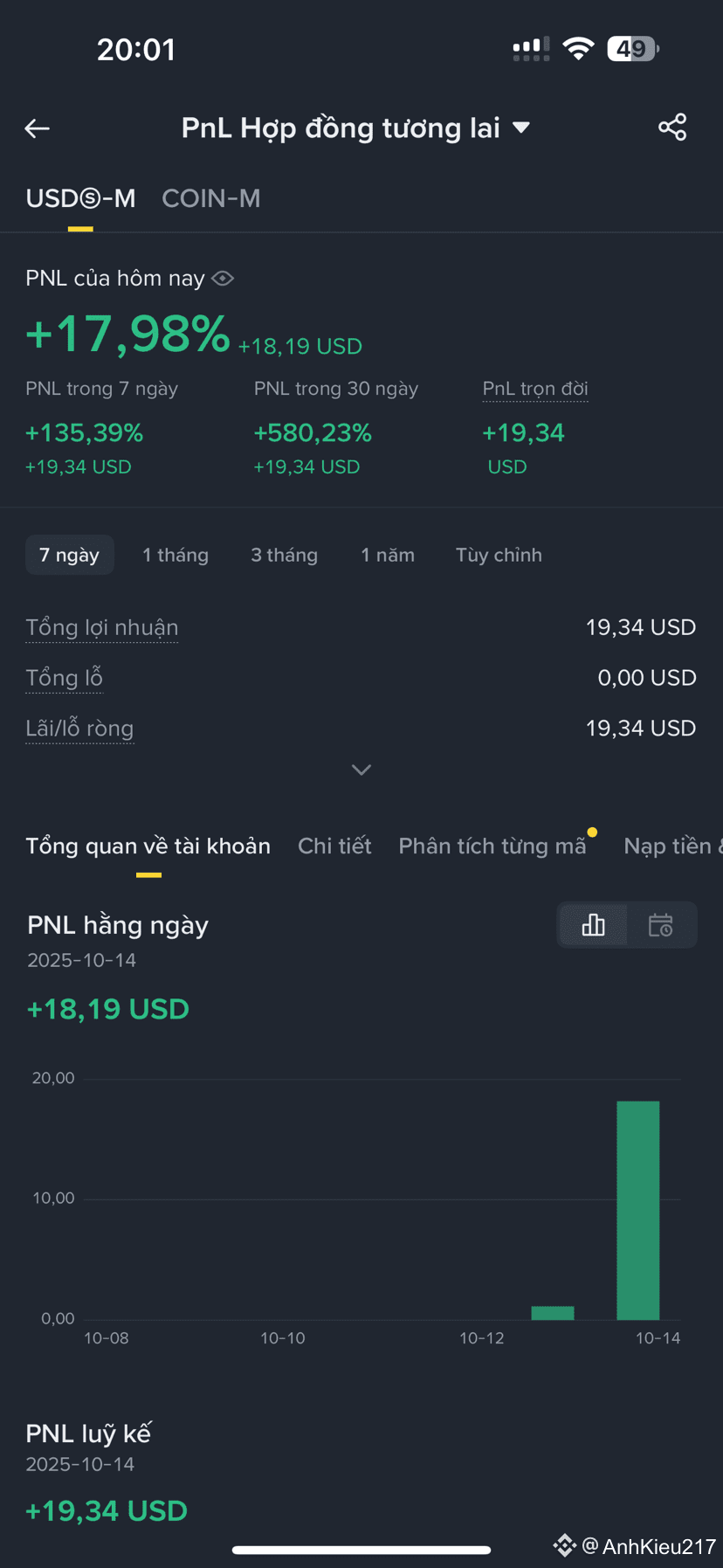Tap the Wi-Fi status icon

[578, 49]
